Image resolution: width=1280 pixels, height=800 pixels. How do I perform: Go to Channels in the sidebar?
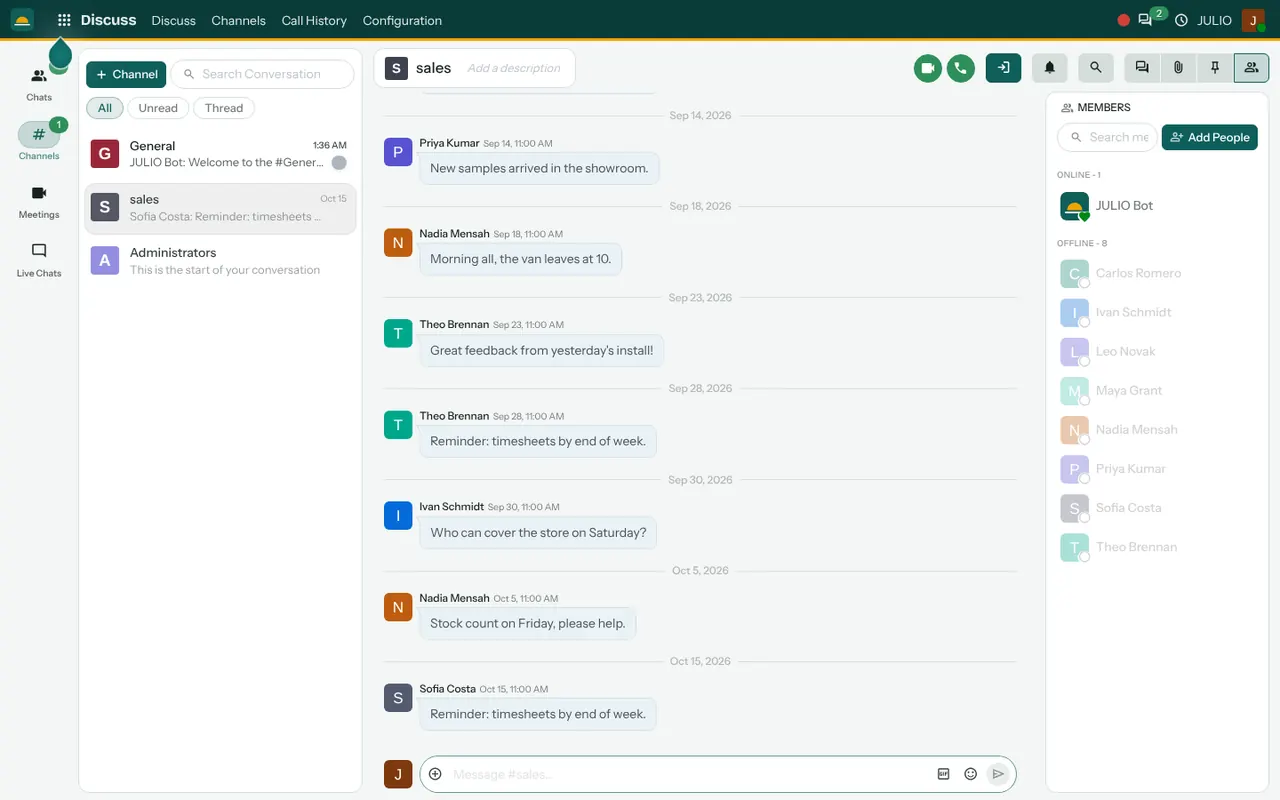pos(39,143)
